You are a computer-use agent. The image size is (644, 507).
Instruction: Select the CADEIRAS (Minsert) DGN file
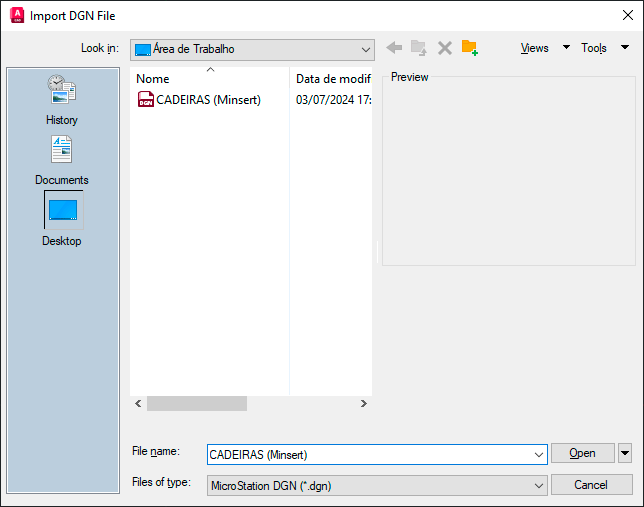pos(207,100)
